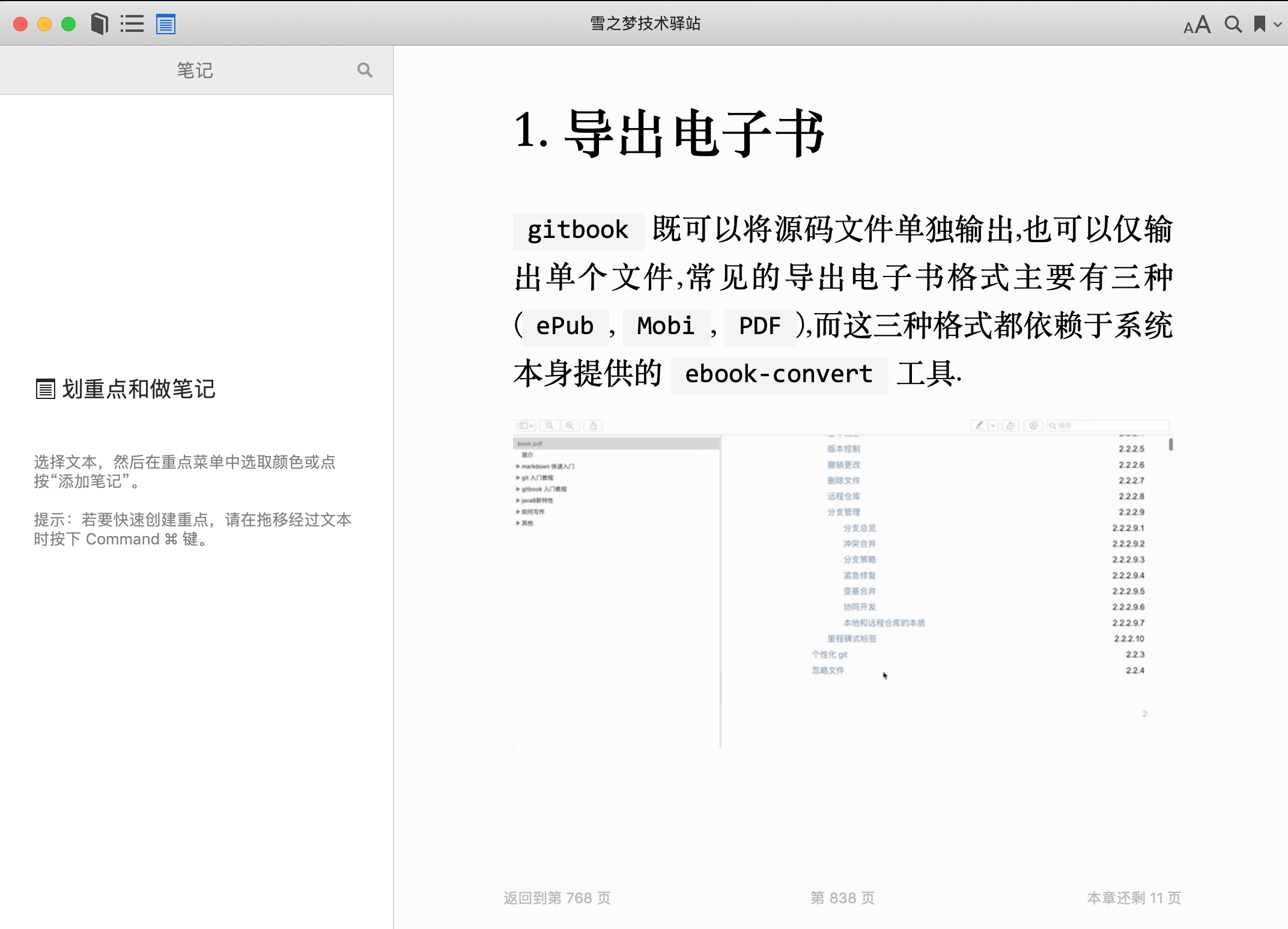This screenshot has width=1288, height=929.
Task: Open the Library with the book icon
Action: coord(98,24)
